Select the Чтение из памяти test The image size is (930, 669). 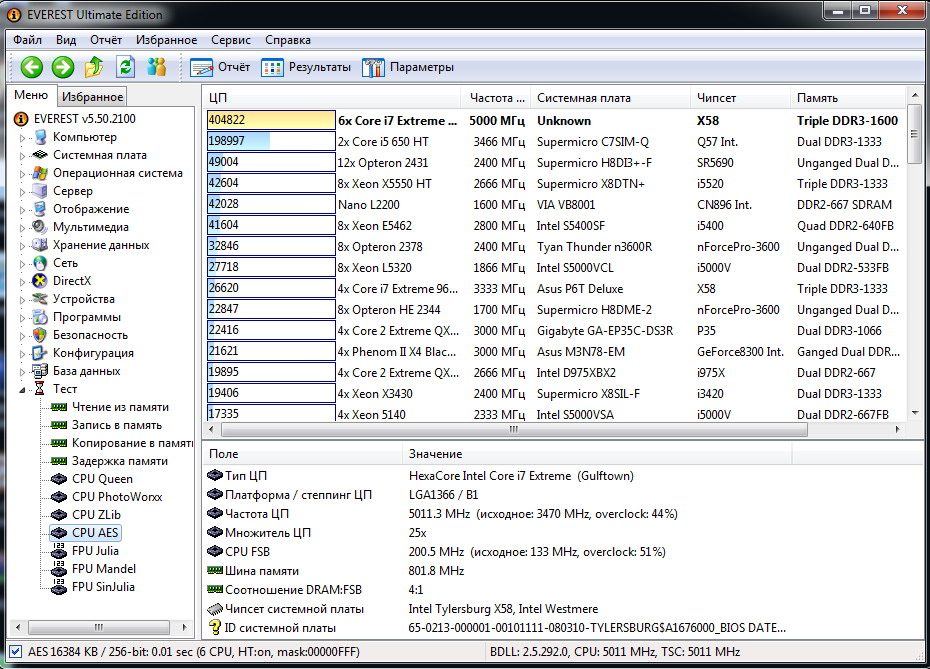click(x=120, y=407)
